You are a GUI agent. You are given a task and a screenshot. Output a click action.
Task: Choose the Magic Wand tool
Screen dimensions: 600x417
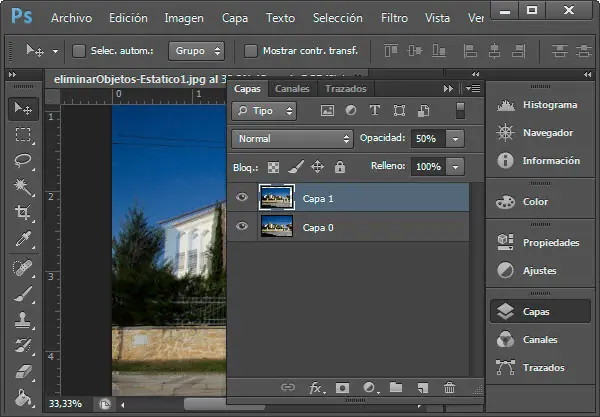(x=23, y=187)
